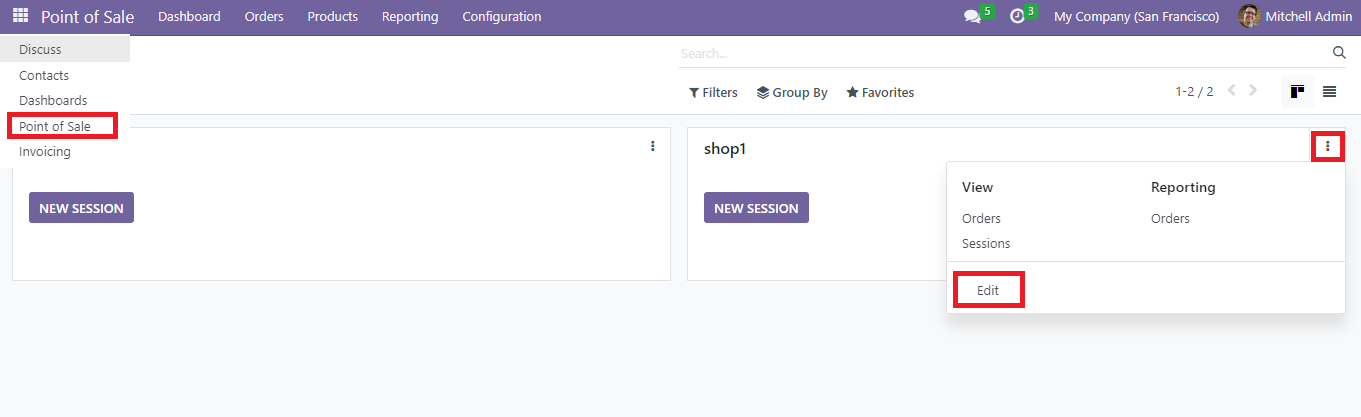The width and height of the screenshot is (1361, 417).
Task: Focus the Search input field
Action: click(x=1000, y=53)
